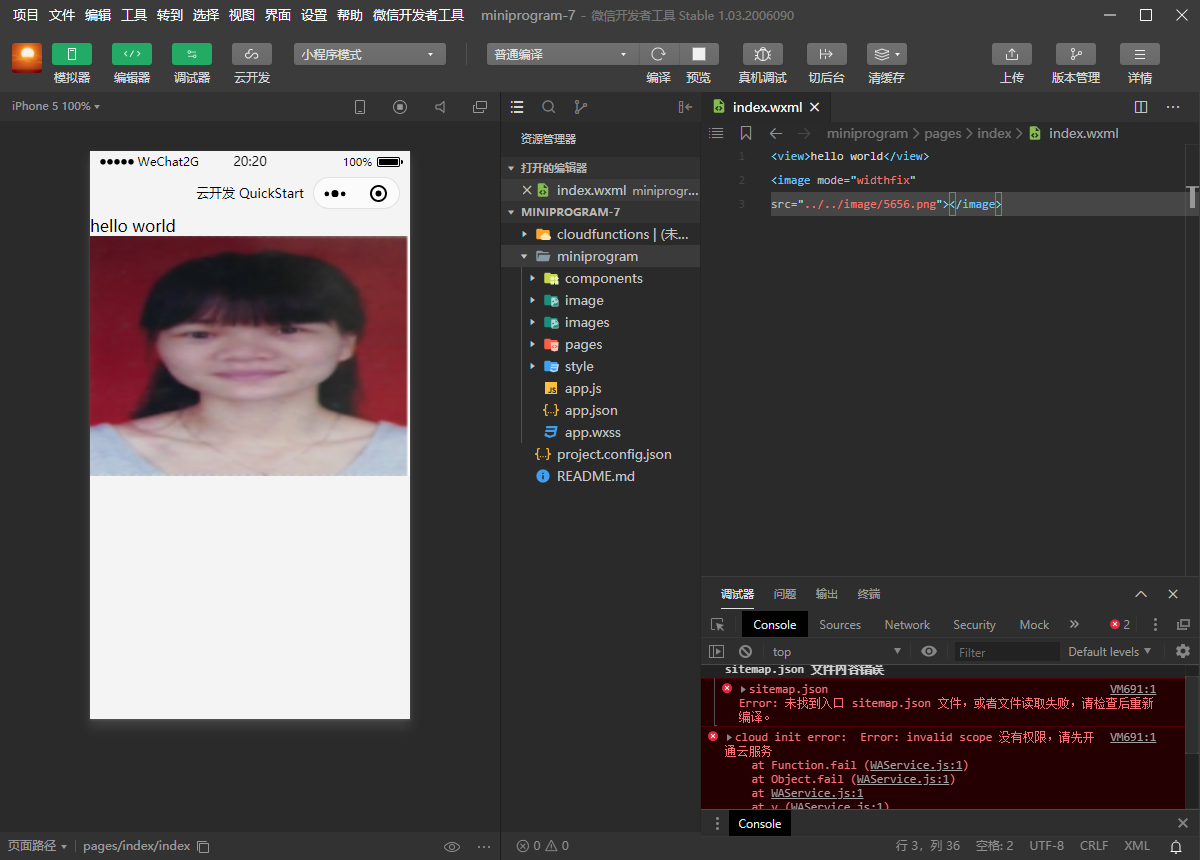This screenshot has height=860, width=1200.
Task: Close index.wxml in open editors list
Action: pos(527,190)
